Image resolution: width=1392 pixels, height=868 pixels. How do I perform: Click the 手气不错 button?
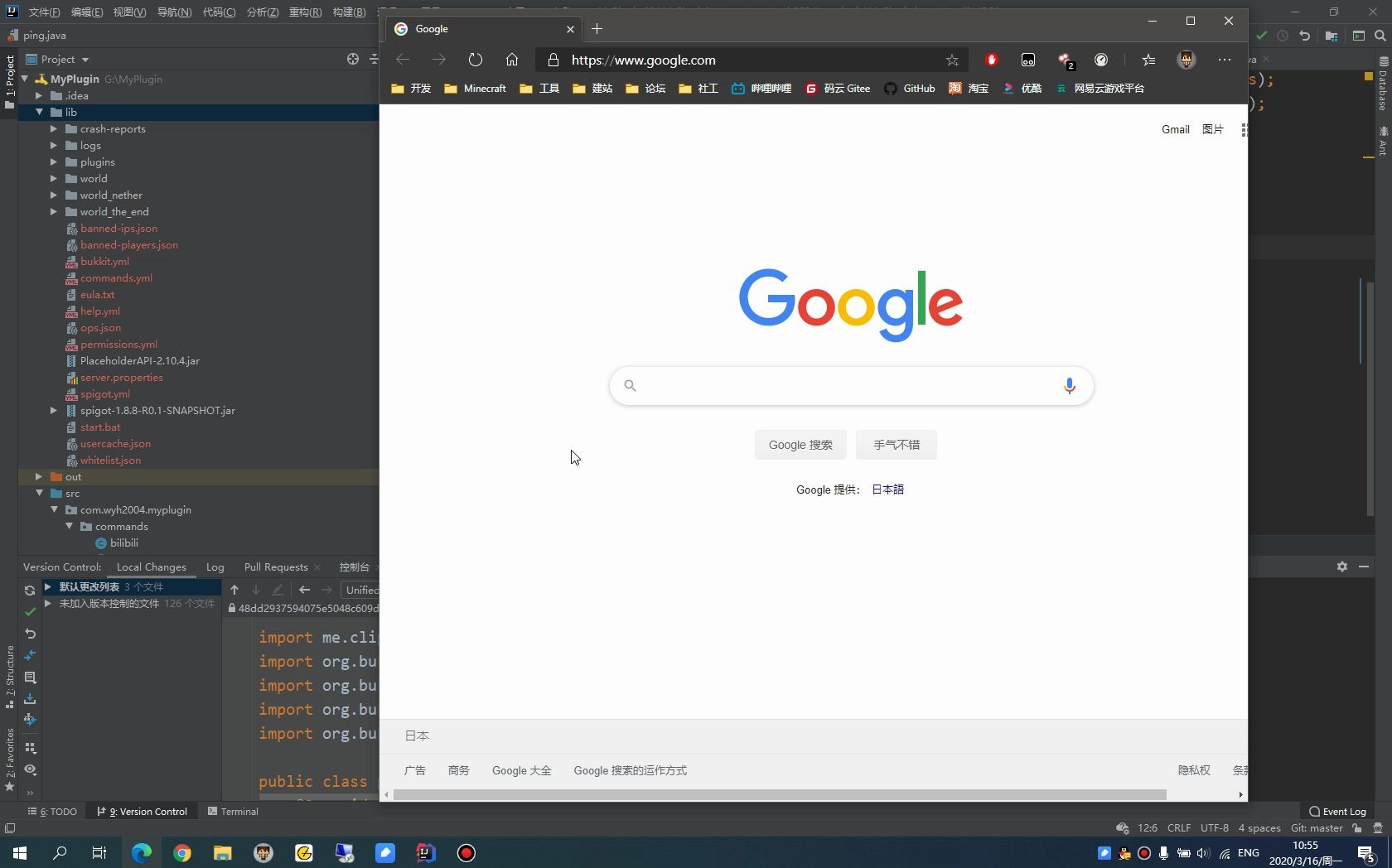[897, 445]
